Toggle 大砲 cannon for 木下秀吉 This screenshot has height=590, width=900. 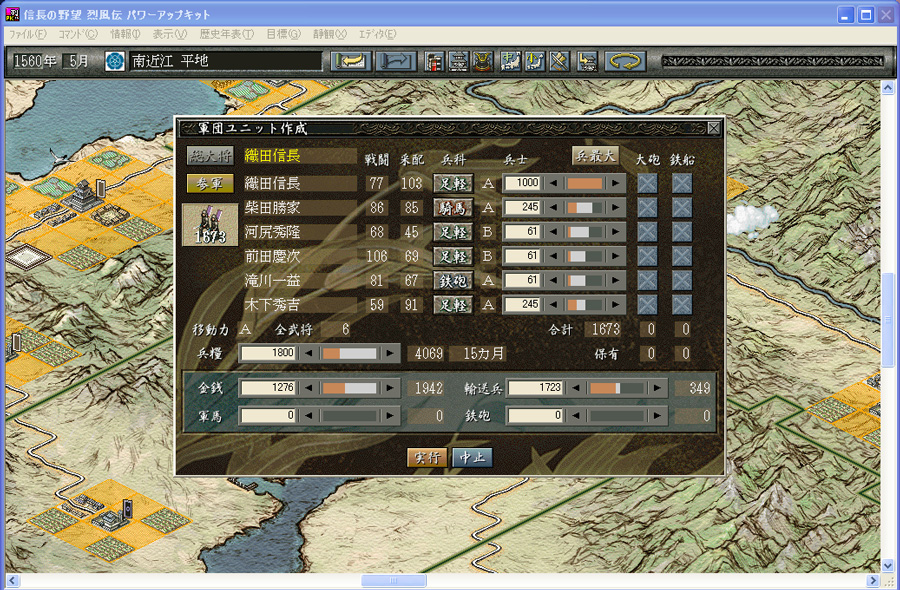click(647, 305)
